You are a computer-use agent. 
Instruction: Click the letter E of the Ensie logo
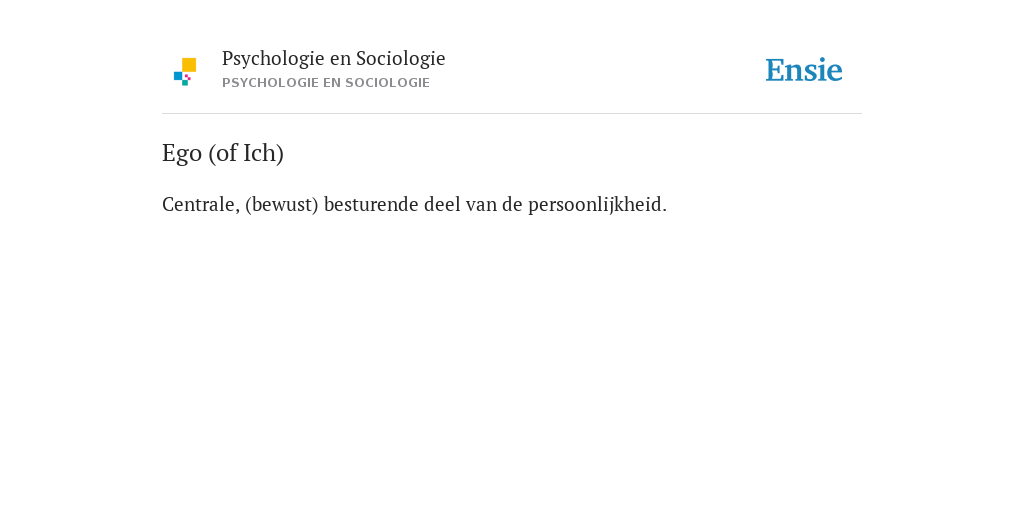click(775, 71)
